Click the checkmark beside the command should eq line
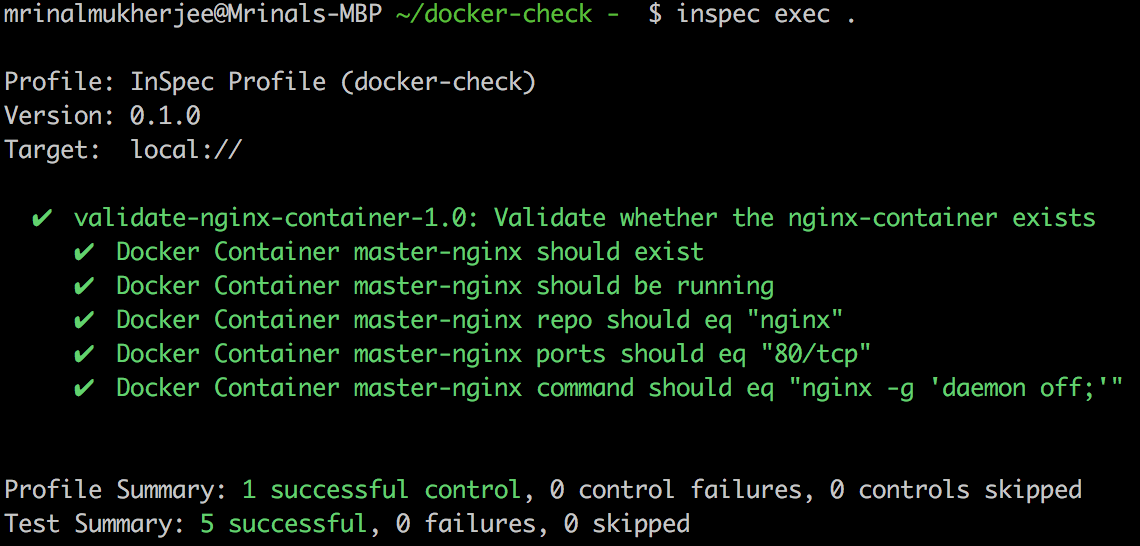The width and height of the screenshot is (1140, 546). click(84, 388)
